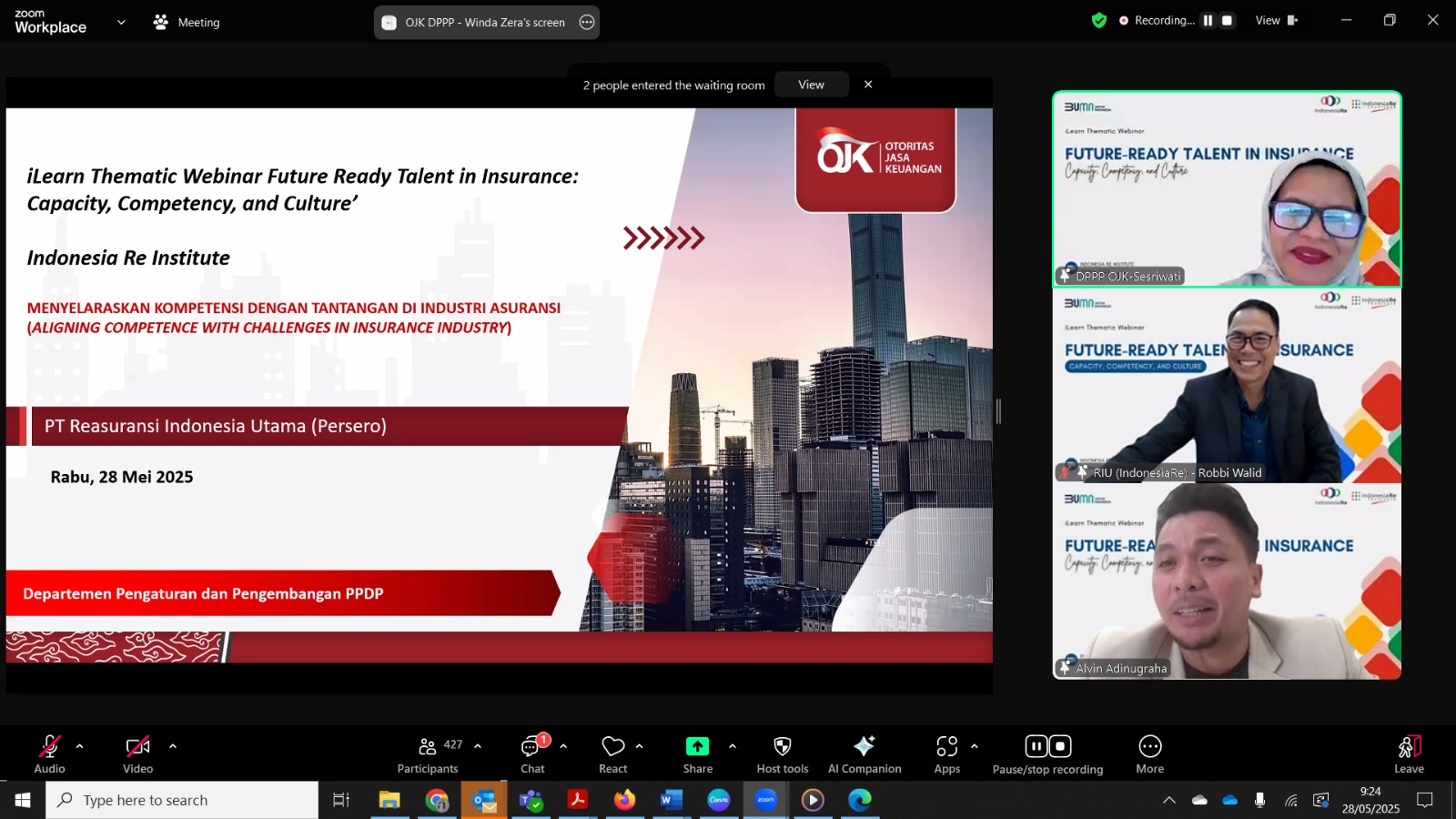Switch to the Meeting tab
The width and height of the screenshot is (1456, 819).
(x=187, y=22)
